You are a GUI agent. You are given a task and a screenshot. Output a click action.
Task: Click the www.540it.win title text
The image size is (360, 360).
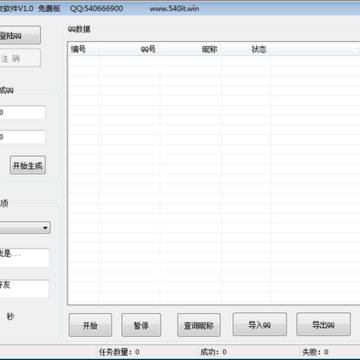174,9
